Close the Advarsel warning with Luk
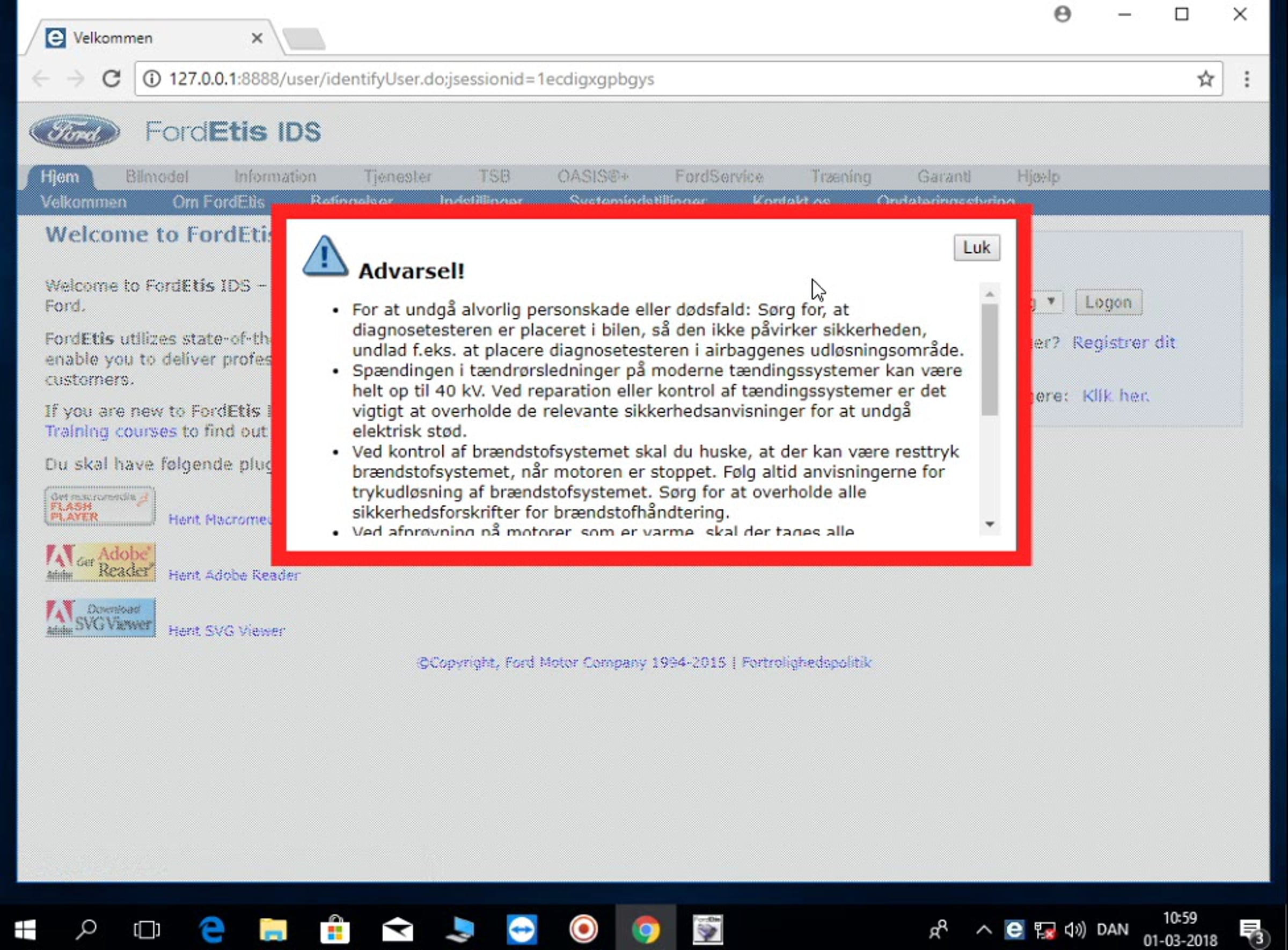Image resolution: width=1288 pixels, height=950 pixels. click(x=976, y=248)
